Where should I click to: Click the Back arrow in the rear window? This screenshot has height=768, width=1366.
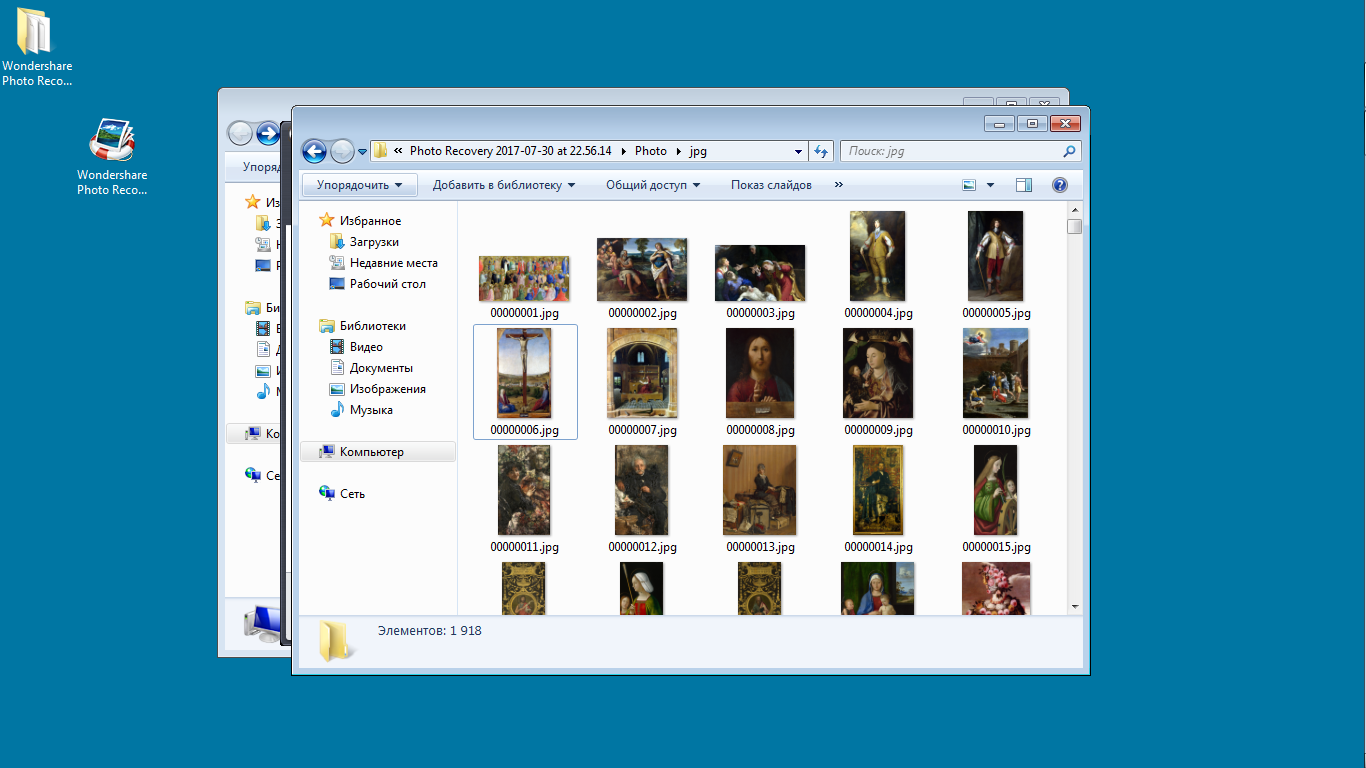[240, 133]
